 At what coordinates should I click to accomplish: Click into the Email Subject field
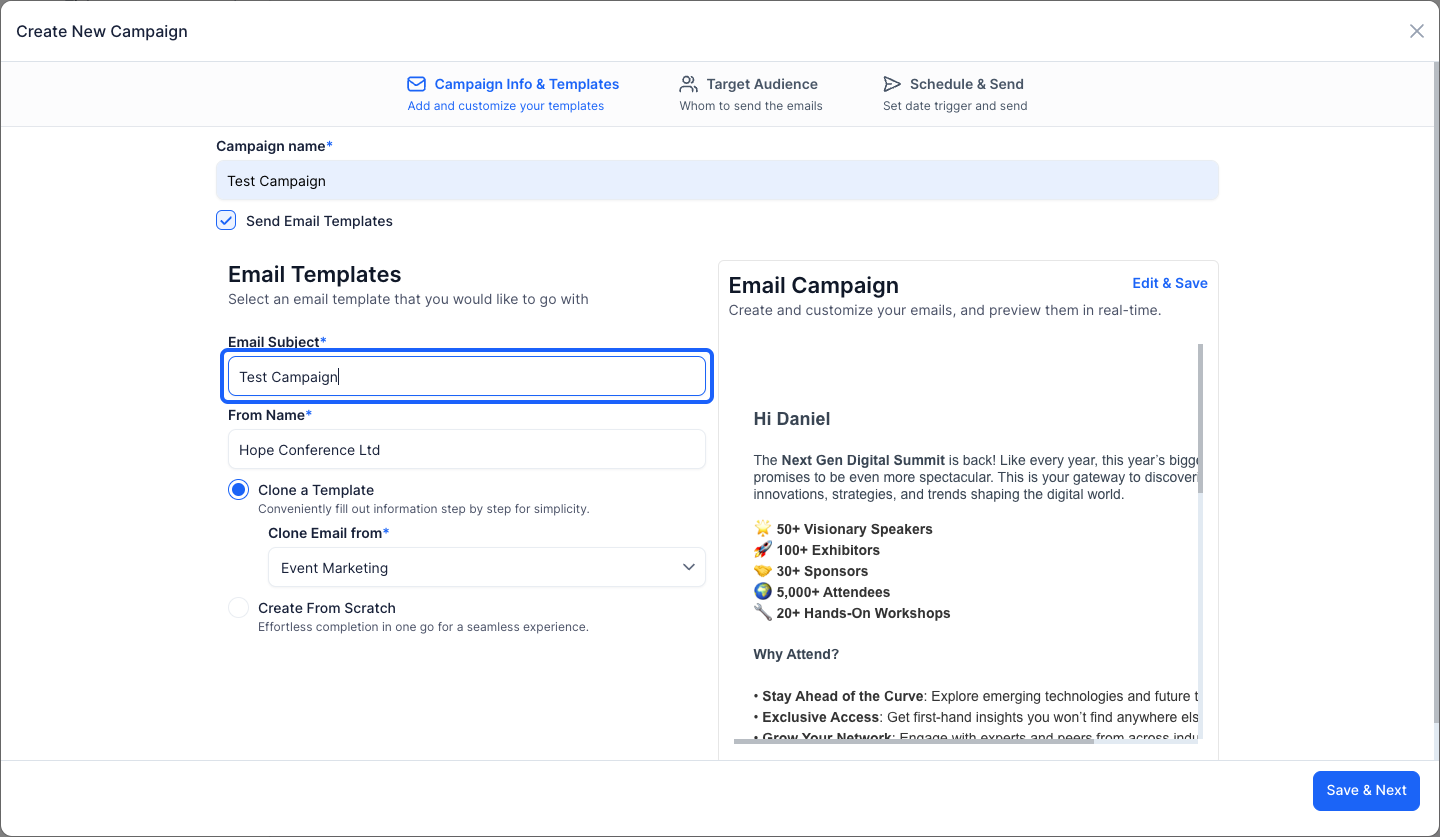click(467, 377)
